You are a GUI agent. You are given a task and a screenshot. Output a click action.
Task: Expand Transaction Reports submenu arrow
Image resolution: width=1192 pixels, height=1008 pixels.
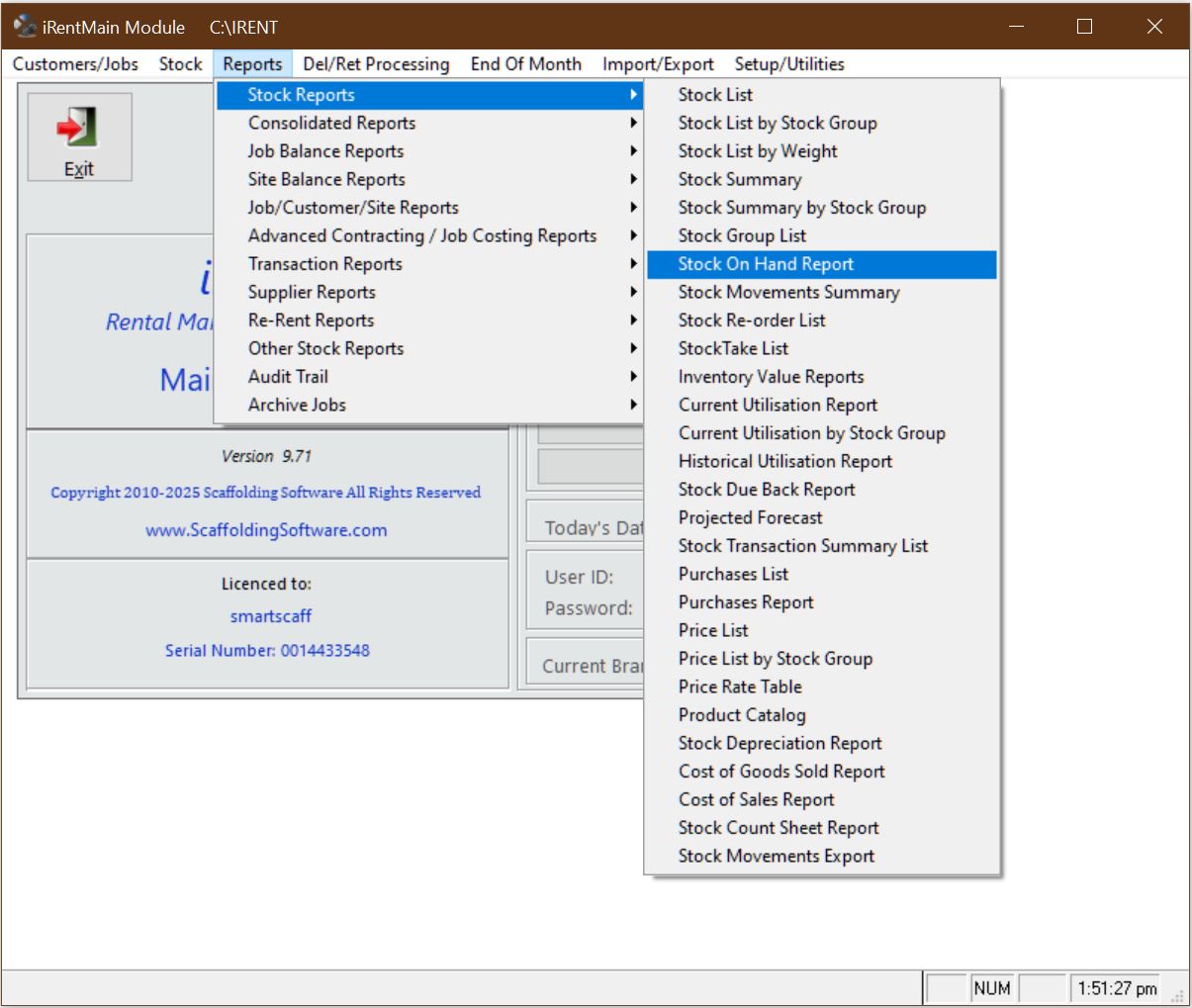[x=632, y=264]
